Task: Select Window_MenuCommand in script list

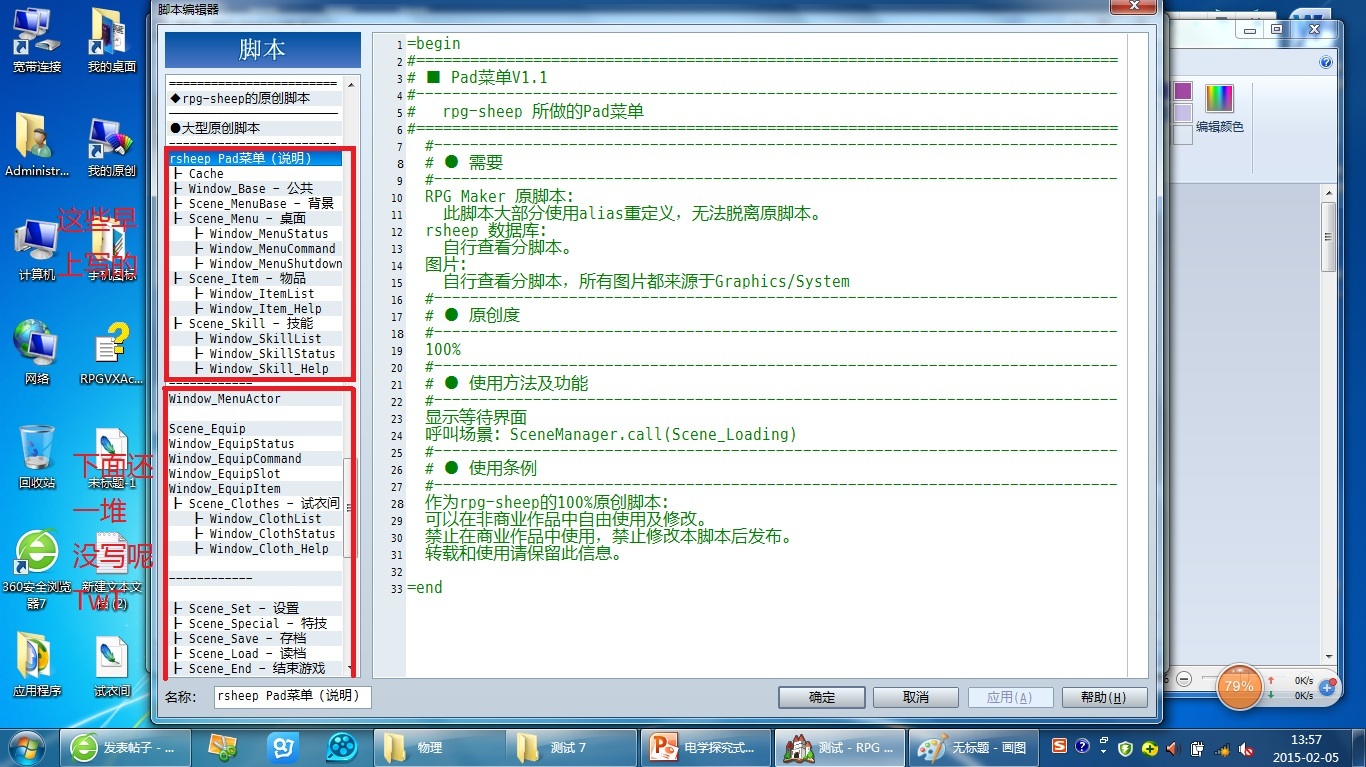Action: coord(255,248)
